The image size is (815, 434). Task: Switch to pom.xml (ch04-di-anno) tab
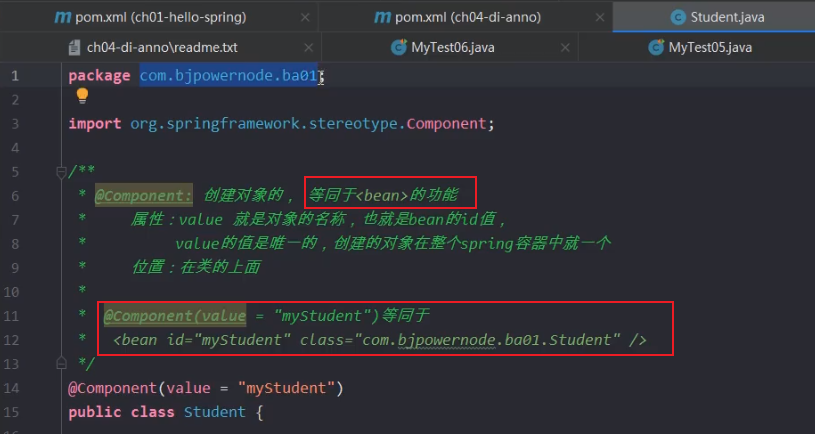click(x=466, y=17)
